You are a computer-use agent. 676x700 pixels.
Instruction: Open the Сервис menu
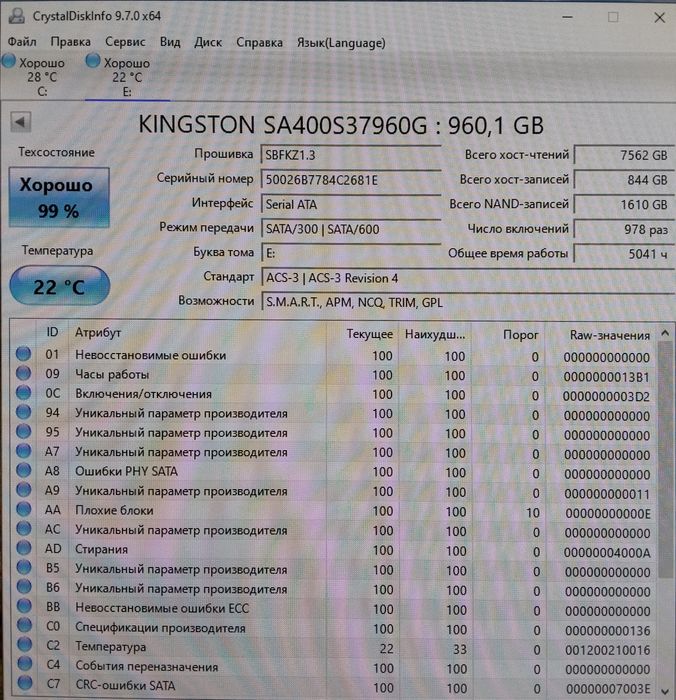(x=125, y=42)
